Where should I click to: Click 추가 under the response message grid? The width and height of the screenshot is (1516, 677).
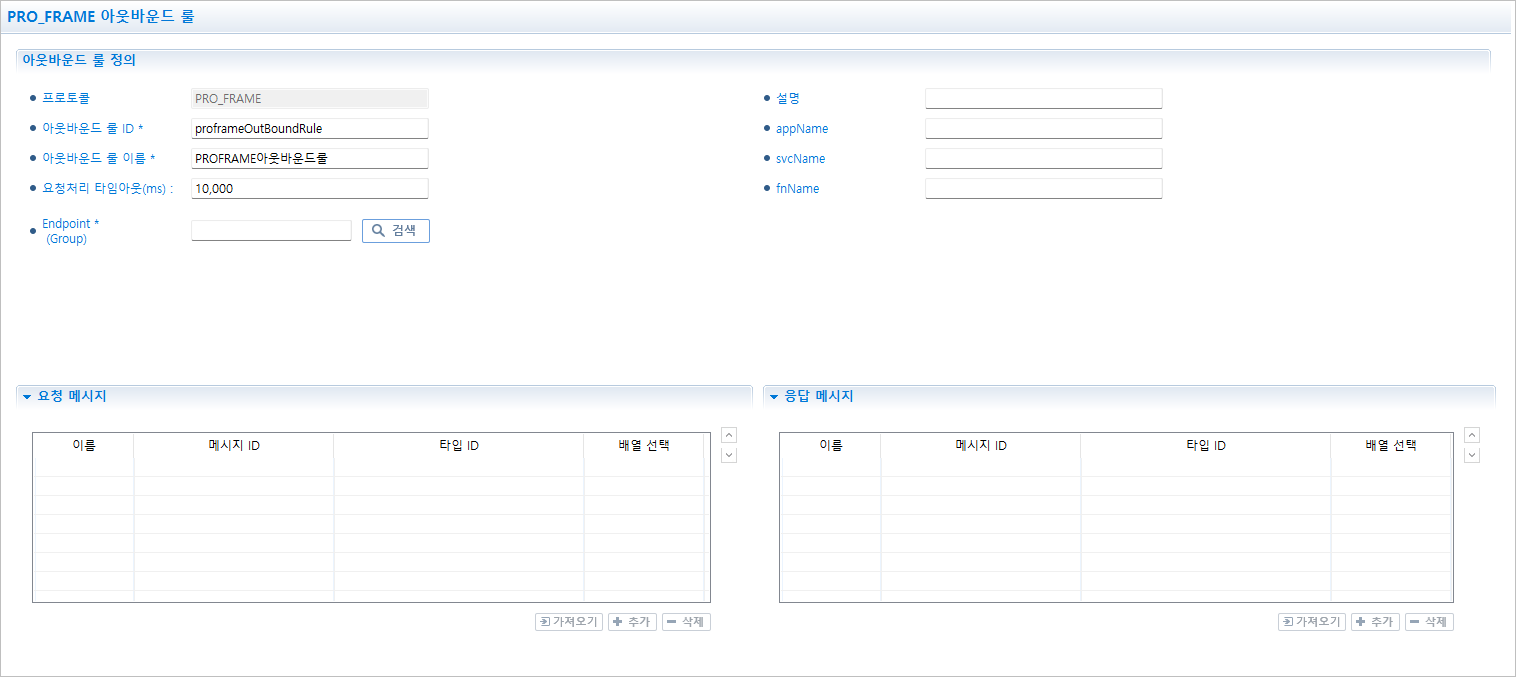click(1375, 621)
